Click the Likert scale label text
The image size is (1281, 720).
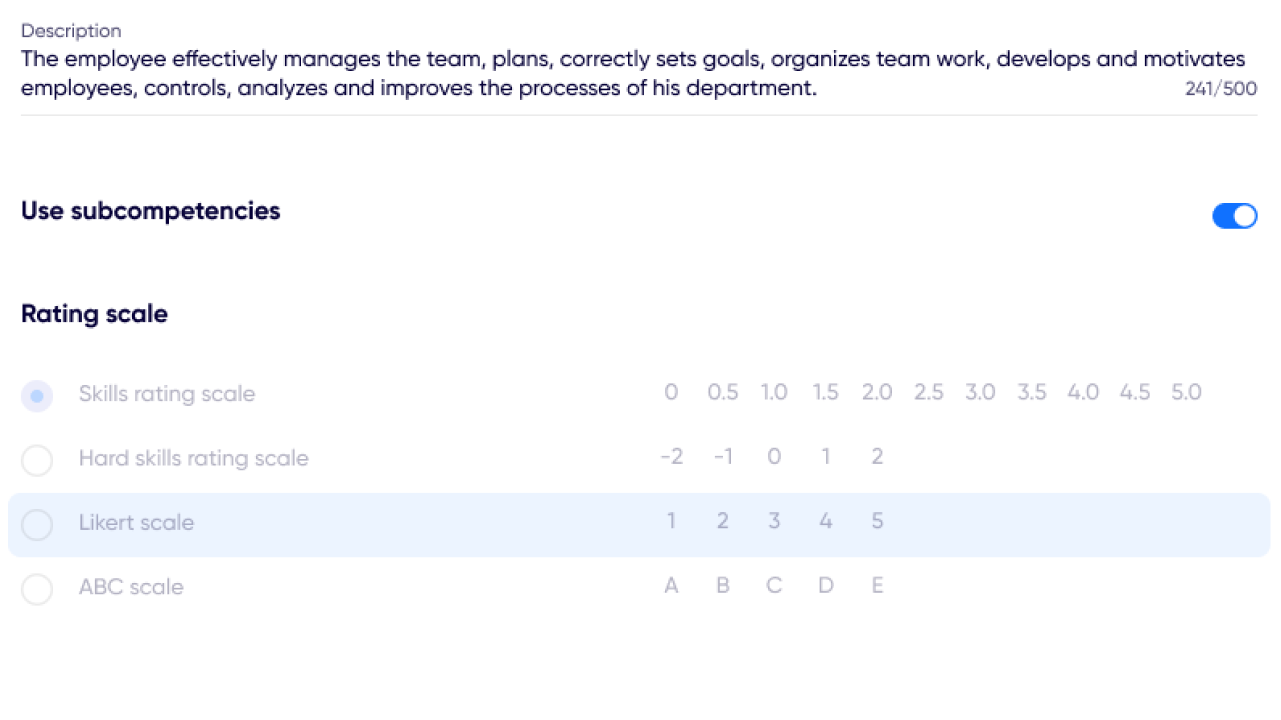pyautogui.click(x=136, y=523)
